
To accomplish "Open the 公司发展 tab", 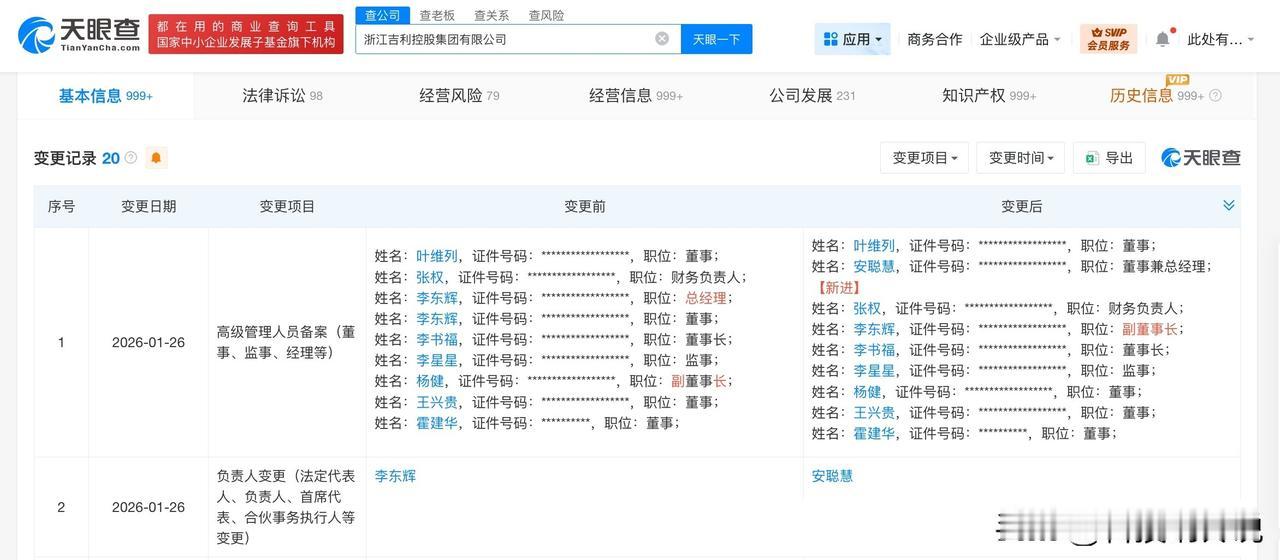I will 812,96.
